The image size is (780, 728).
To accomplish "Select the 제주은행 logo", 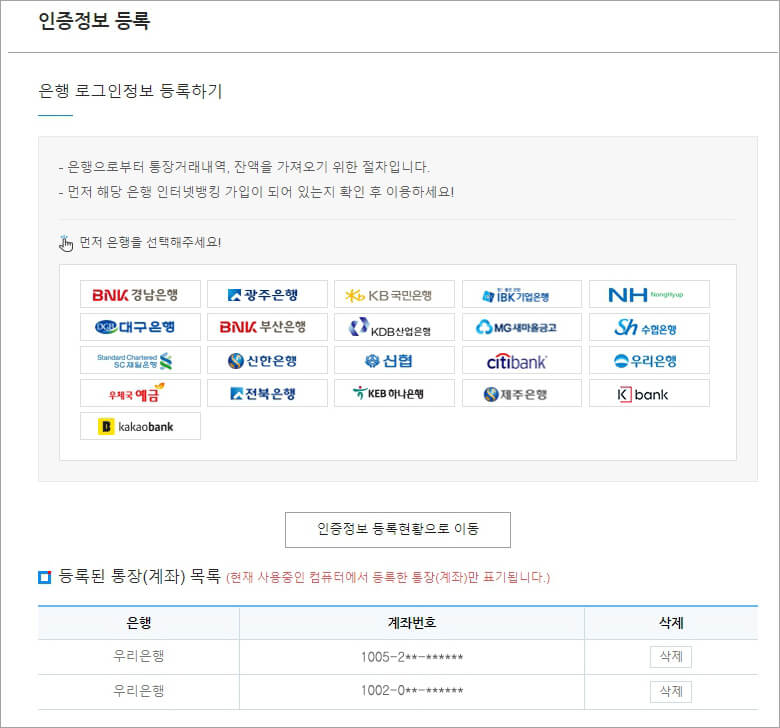I will click(522, 393).
